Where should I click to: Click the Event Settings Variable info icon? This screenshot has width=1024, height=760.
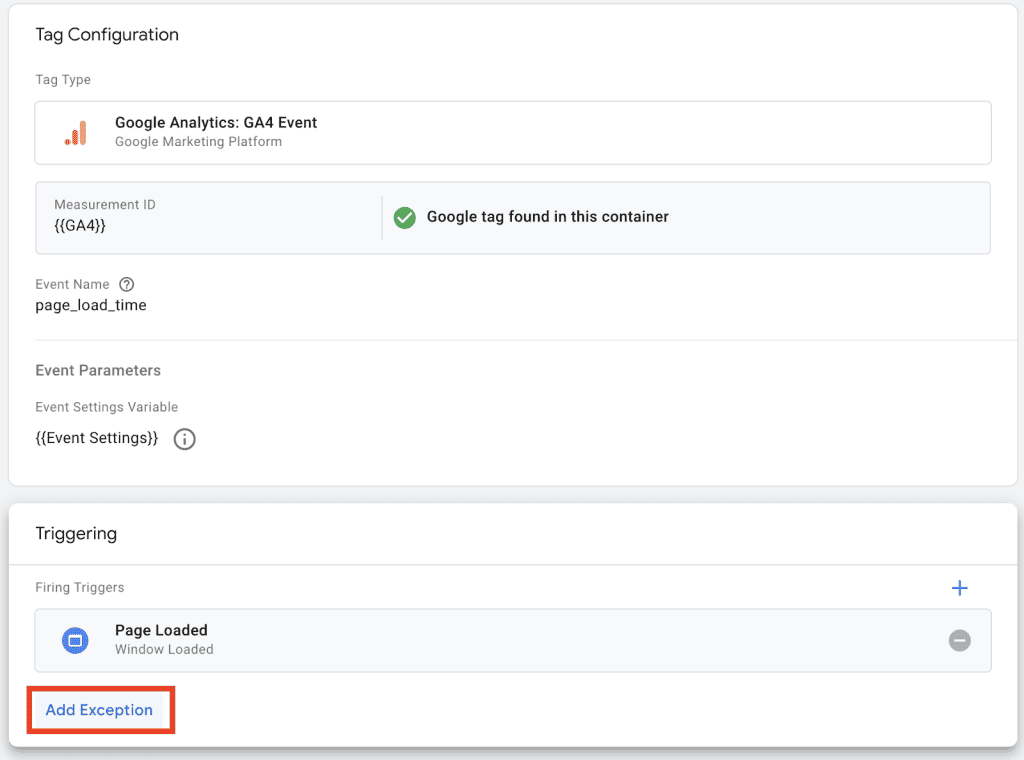(x=184, y=438)
